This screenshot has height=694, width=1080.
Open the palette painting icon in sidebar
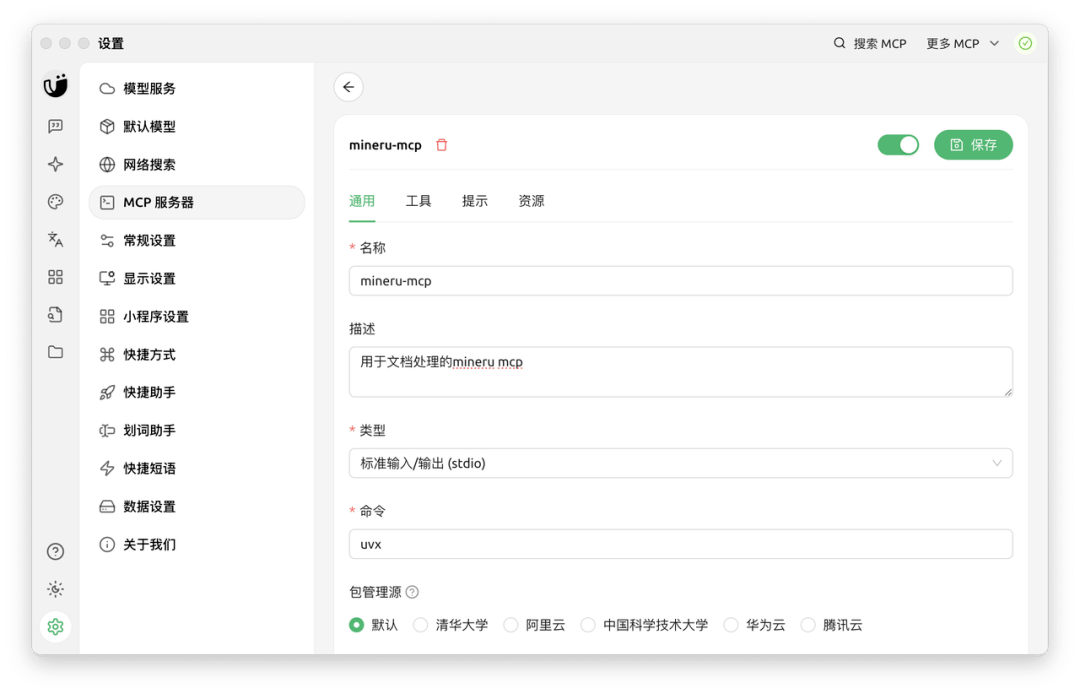pyautogui.click(x=56, y=202)
